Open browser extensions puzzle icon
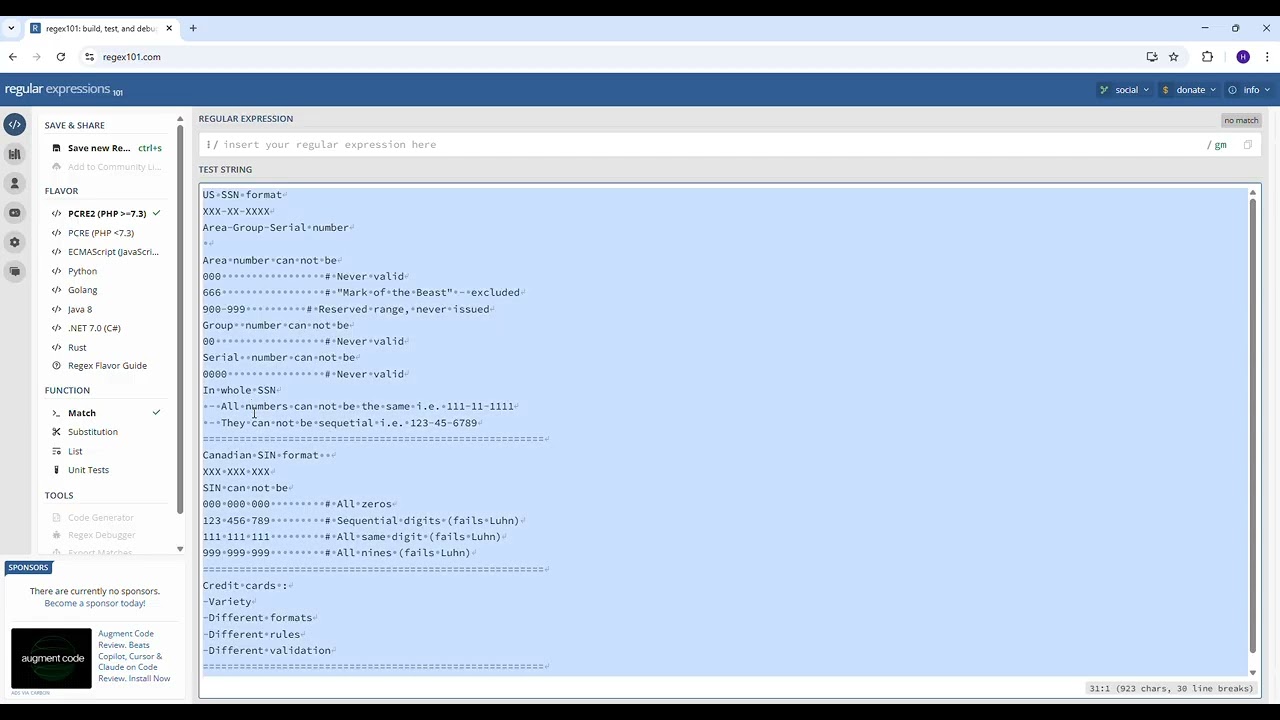The height and width of the screenshot is (720, 1280). (x=1207, y=57)
